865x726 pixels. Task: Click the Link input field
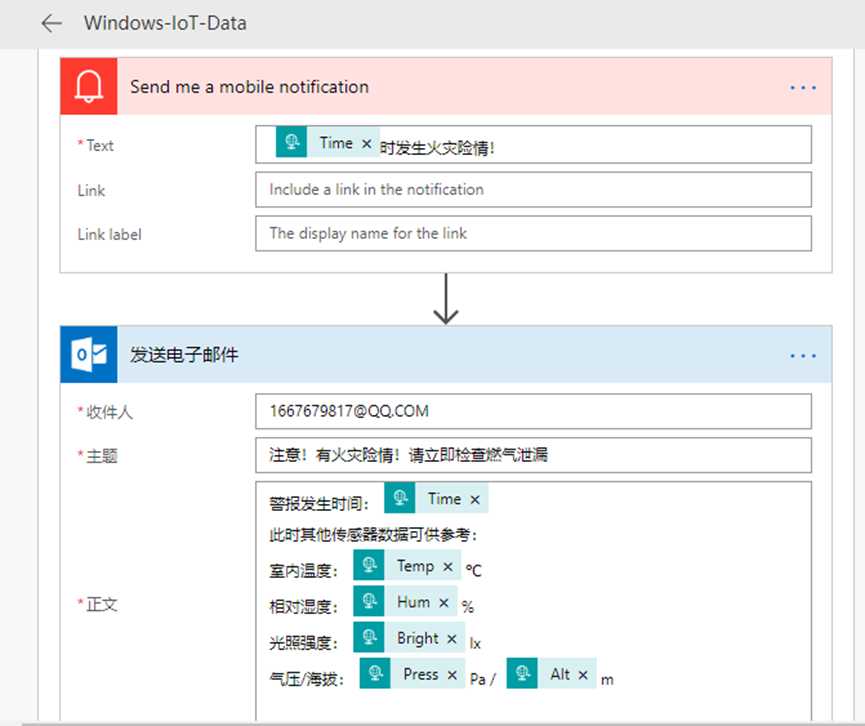[x=533, y=190]
